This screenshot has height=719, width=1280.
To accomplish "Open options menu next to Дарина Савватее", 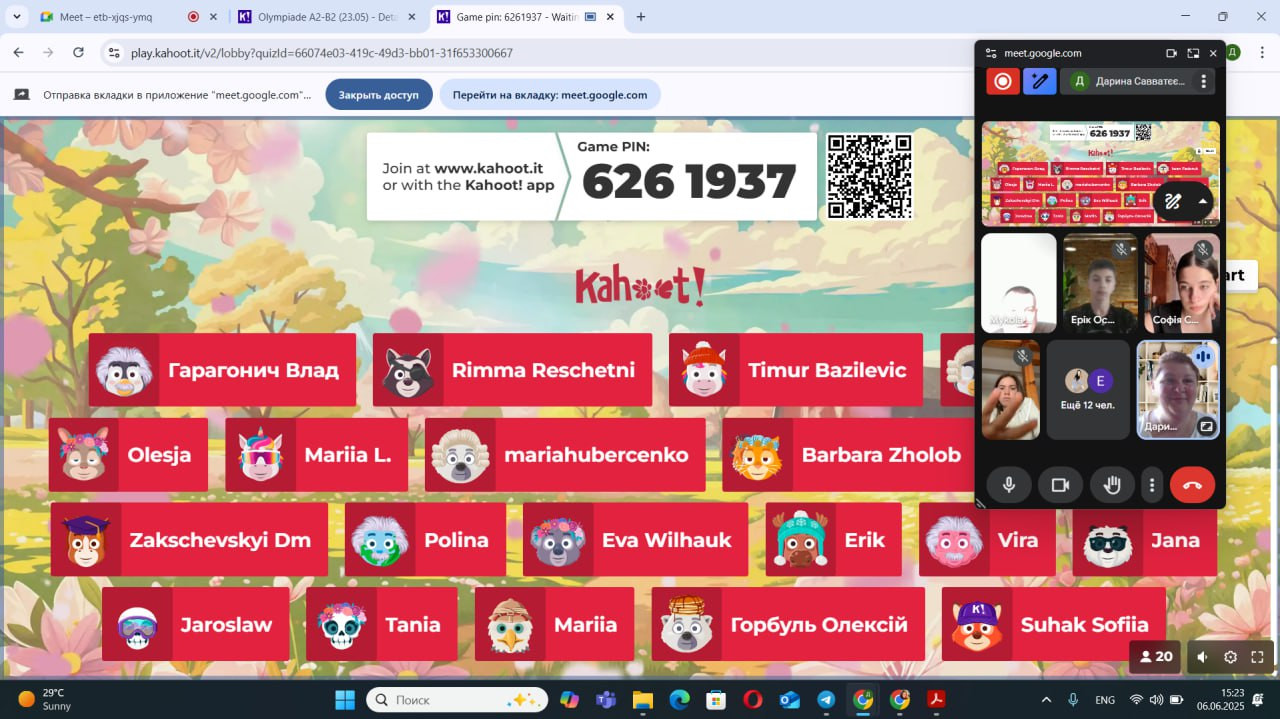I will pyautogui.click(x=1203, y=81).
